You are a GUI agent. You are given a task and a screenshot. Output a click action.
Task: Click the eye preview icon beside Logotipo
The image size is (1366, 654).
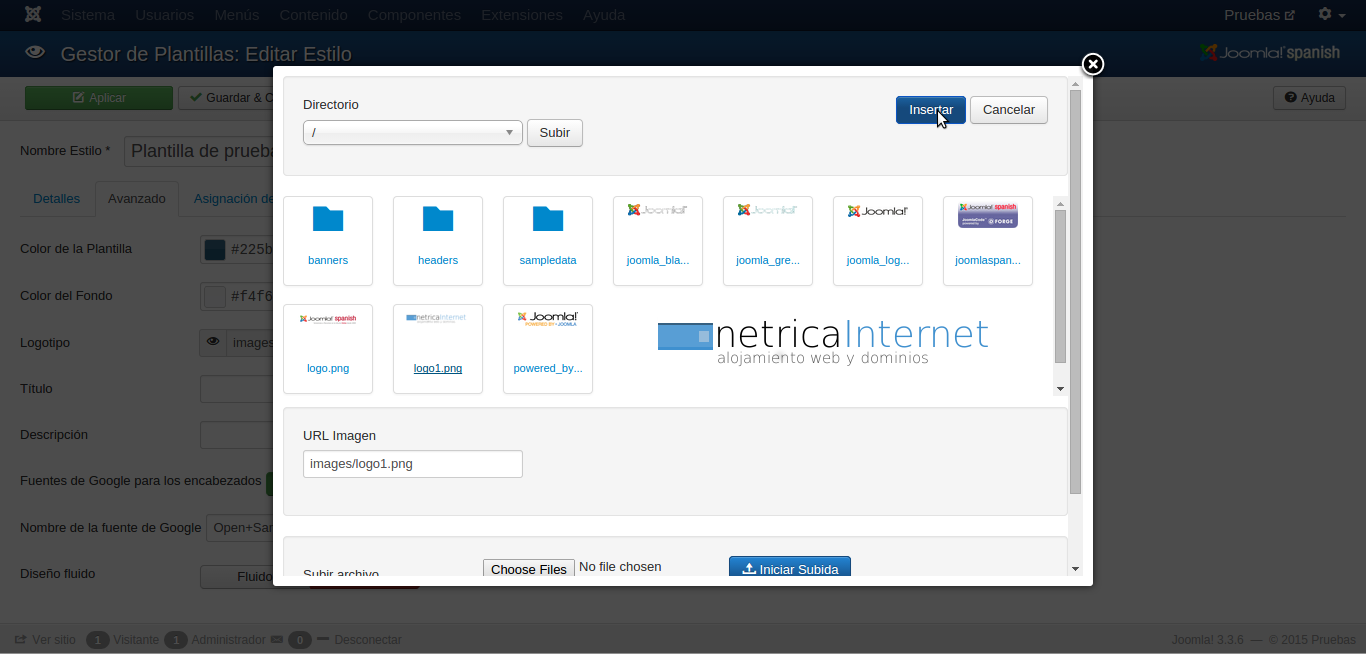coord(213,343)
